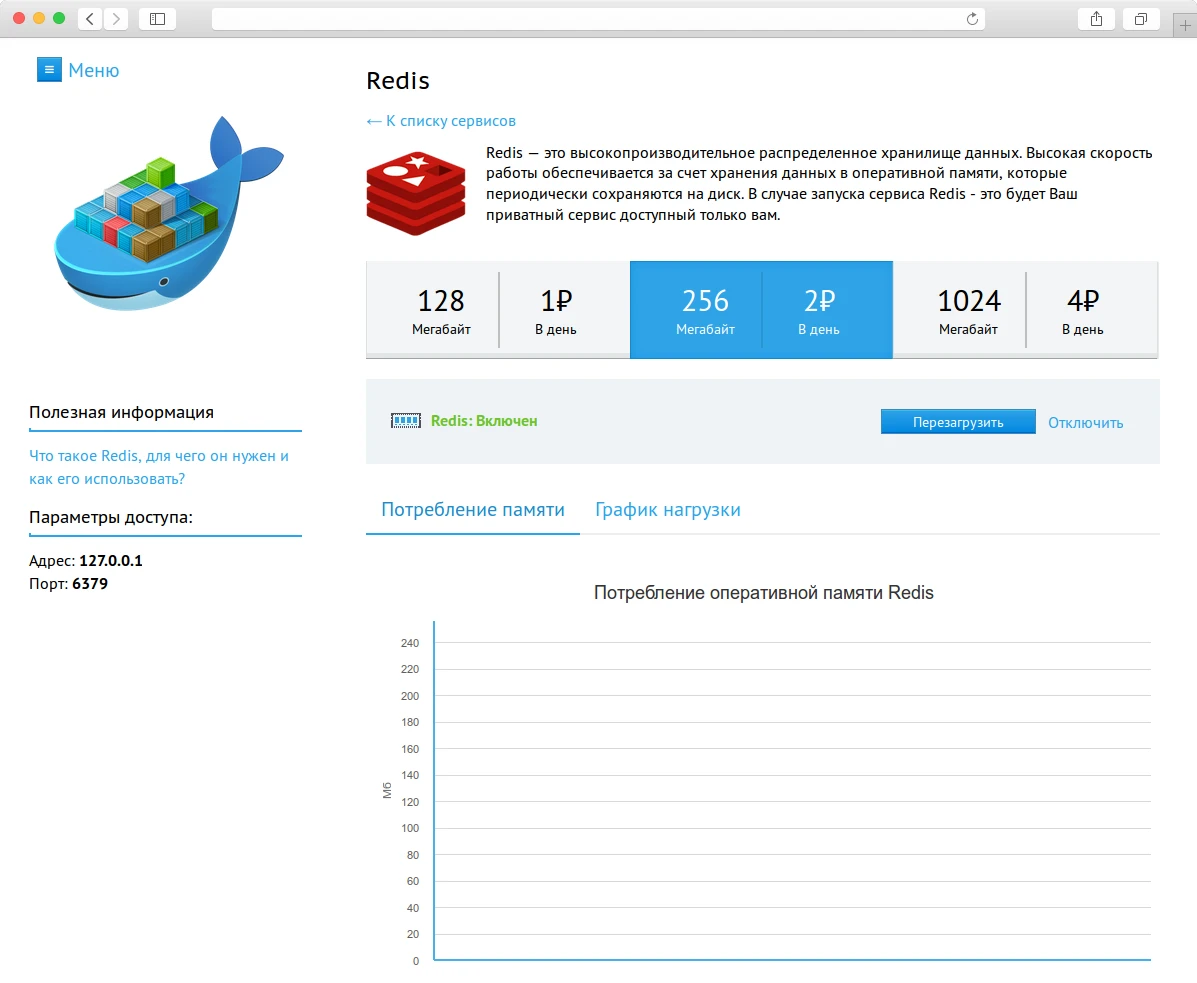Switch to the График нагрузки tab
This screenshot has height=983, width=1197.
point(667,509)
